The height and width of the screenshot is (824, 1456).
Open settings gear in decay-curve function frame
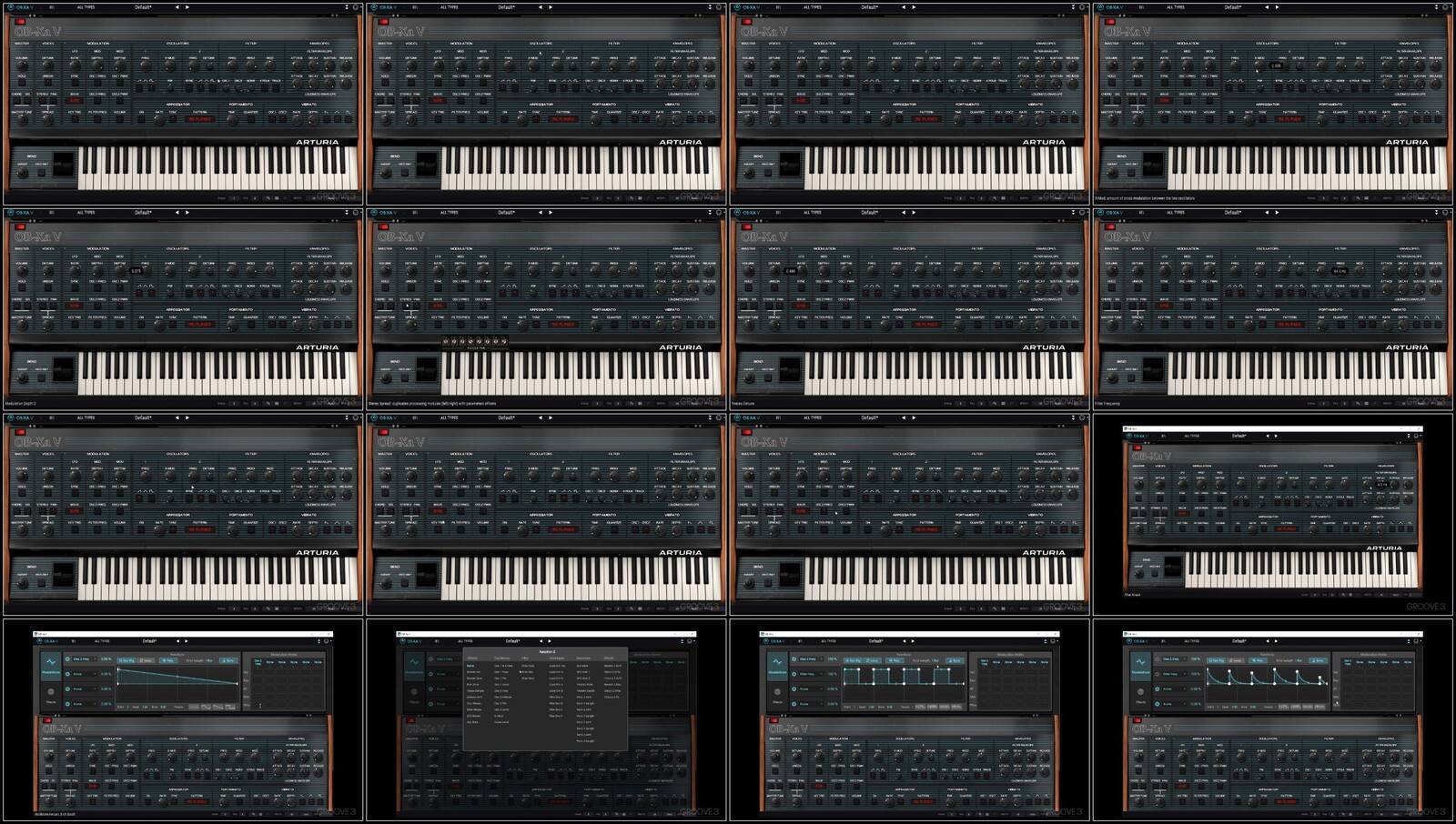click(1417, 641)
